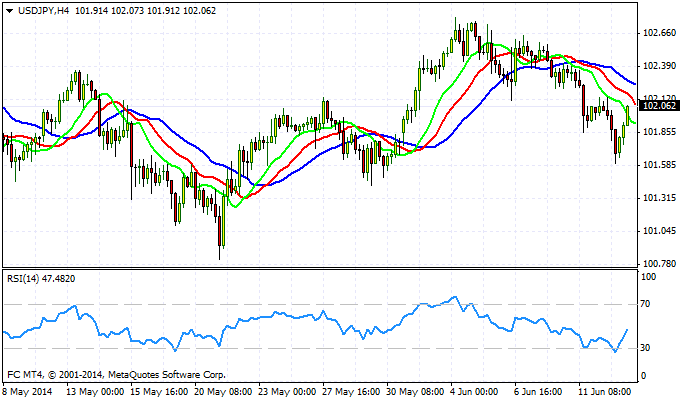Click the 30 May 08:00 time label

coord(415,392)
